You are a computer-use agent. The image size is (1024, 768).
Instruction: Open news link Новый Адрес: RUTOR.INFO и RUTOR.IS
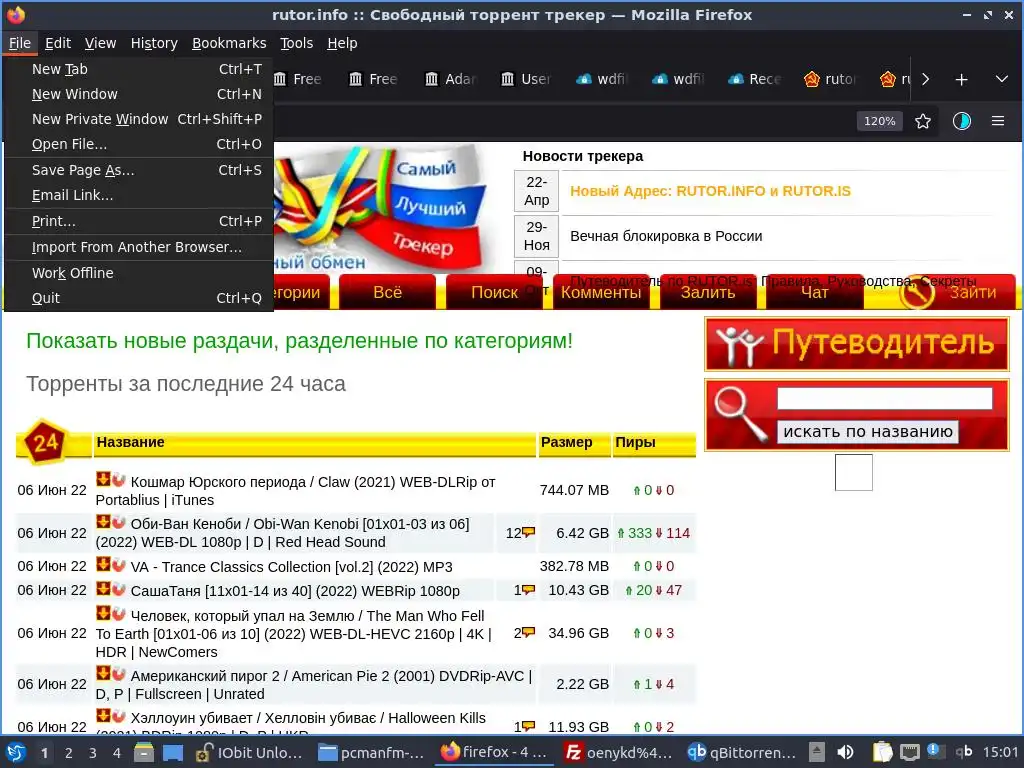(x=710, y=191)
